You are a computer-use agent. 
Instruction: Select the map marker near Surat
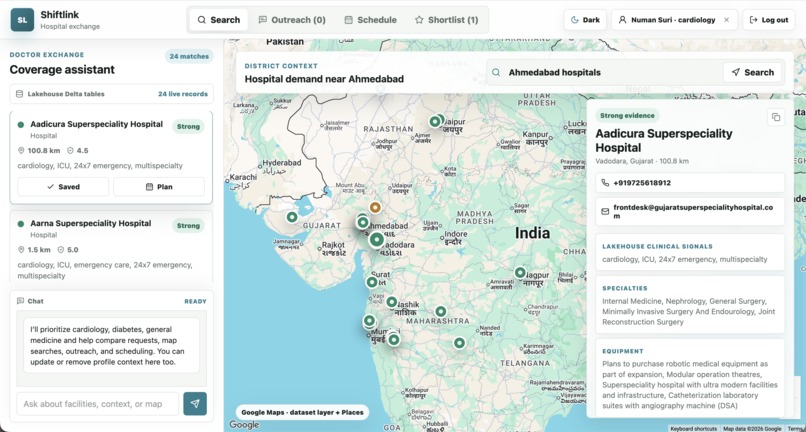pos(372,282)
